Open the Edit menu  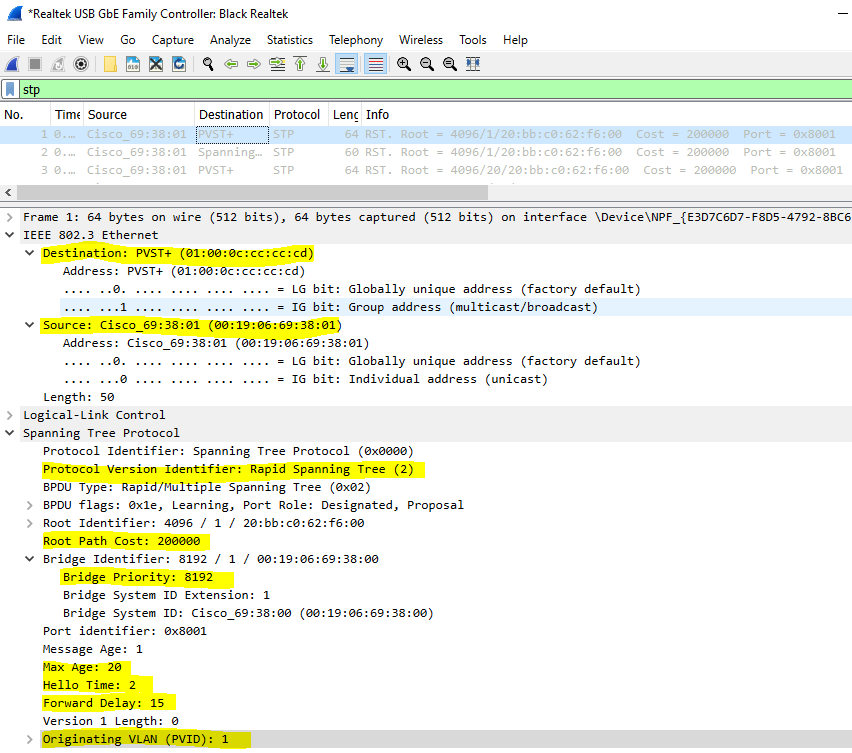click(52, 40)
